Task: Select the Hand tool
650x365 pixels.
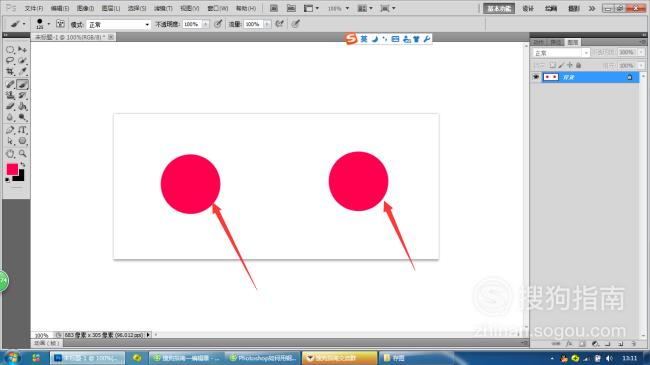Action: [10, 154]
